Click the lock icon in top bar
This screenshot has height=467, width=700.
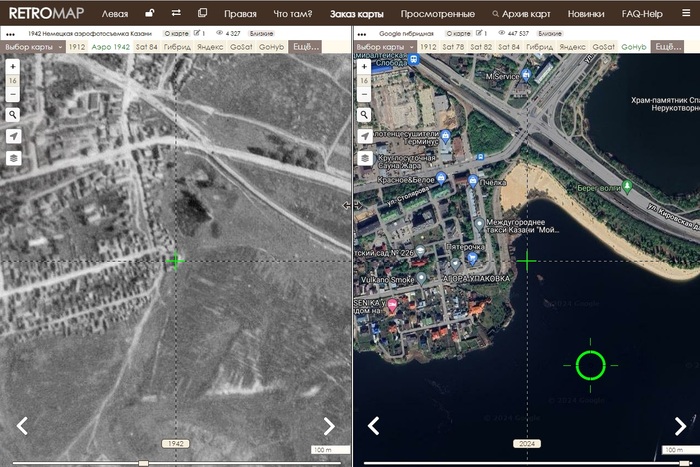149,14
